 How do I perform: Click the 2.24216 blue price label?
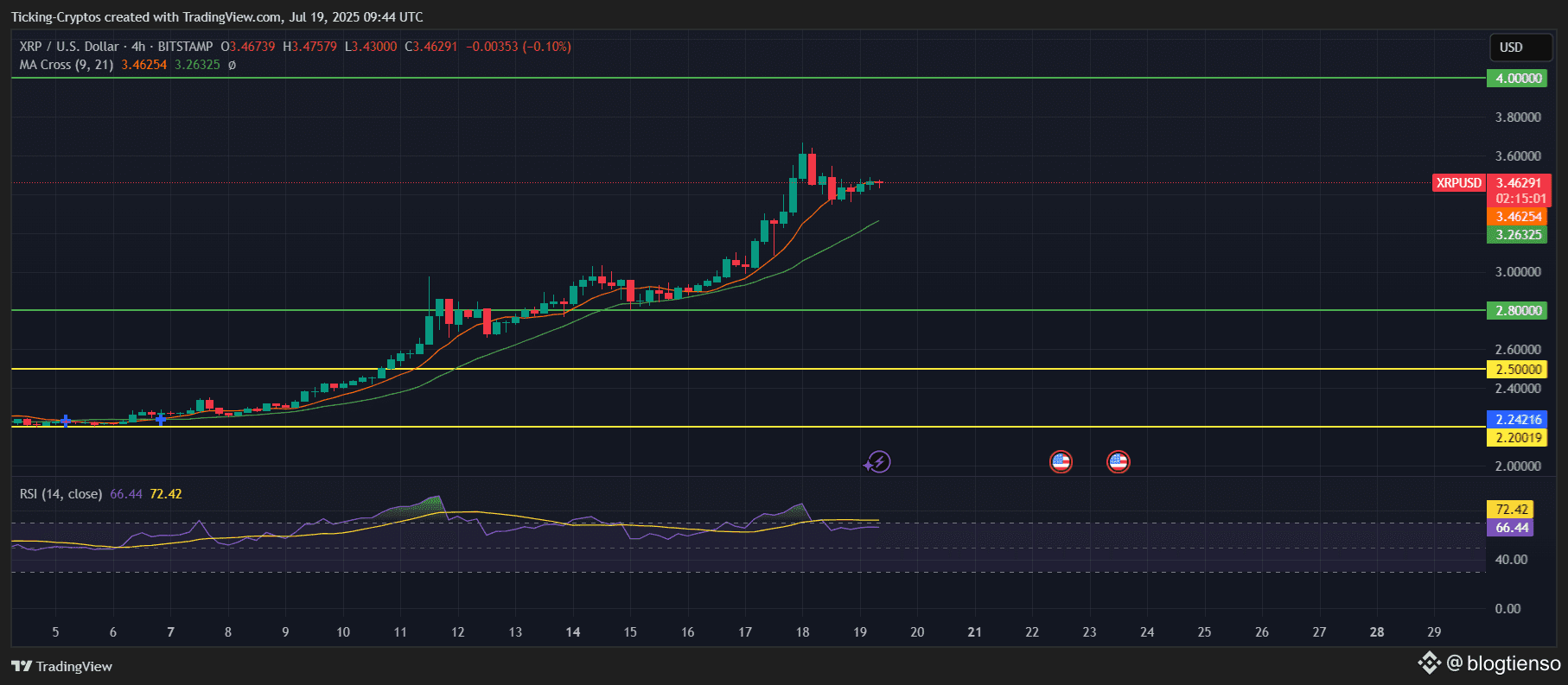point(1517,420)
